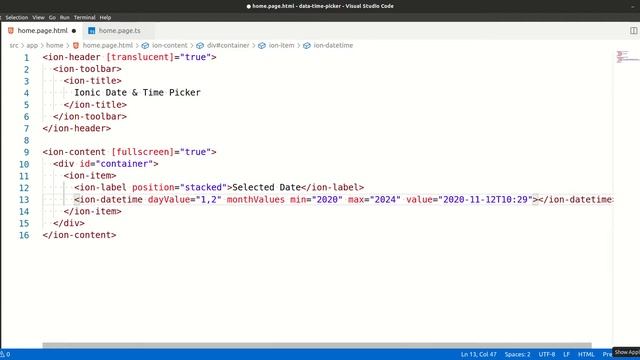Click the minimap code preview
This screenshot has width=640, height=360.
coord(627,57)
